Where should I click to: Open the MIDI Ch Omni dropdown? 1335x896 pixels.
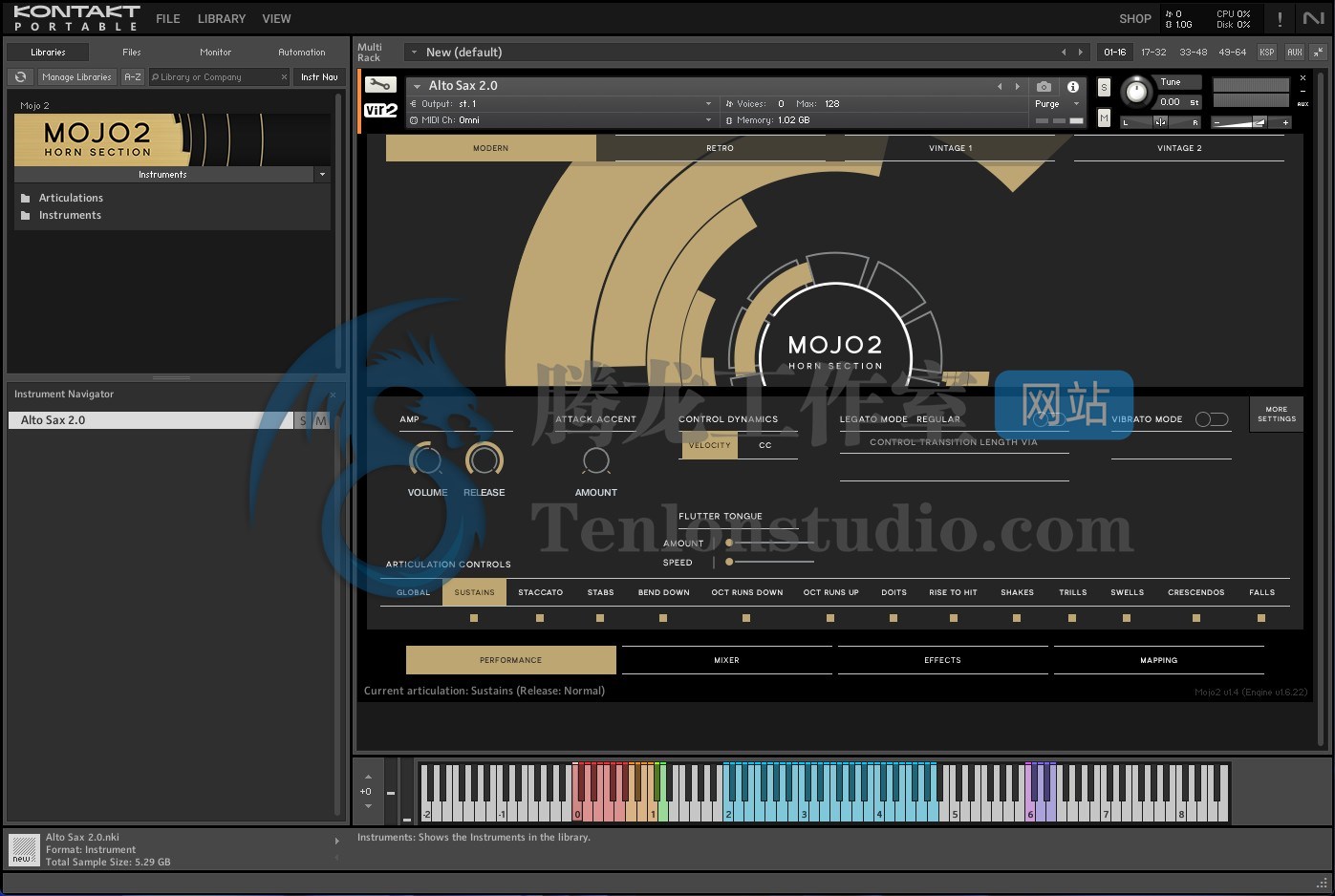[x=708, y=120]
